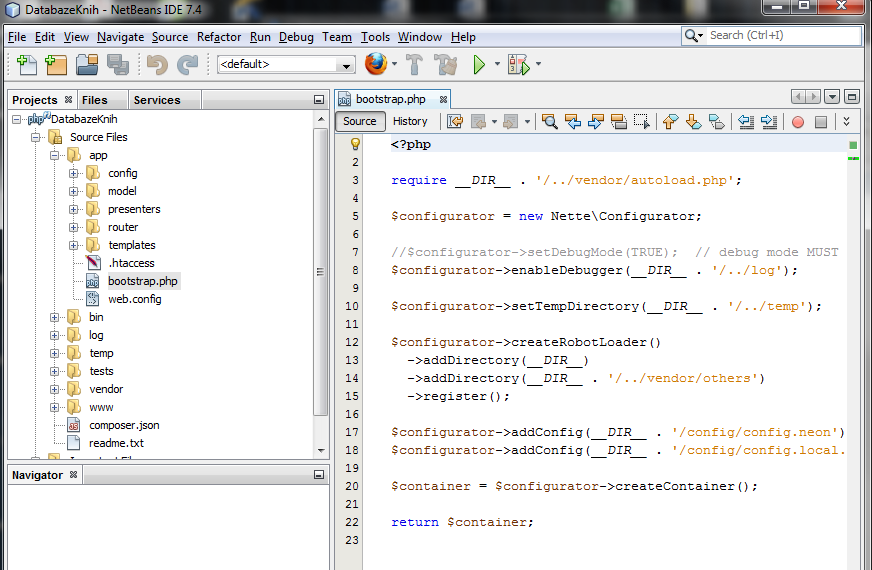The height and width of the screenshot is (570, 872).
Task: Minimize the Navigator window
Action: [319, 474]
